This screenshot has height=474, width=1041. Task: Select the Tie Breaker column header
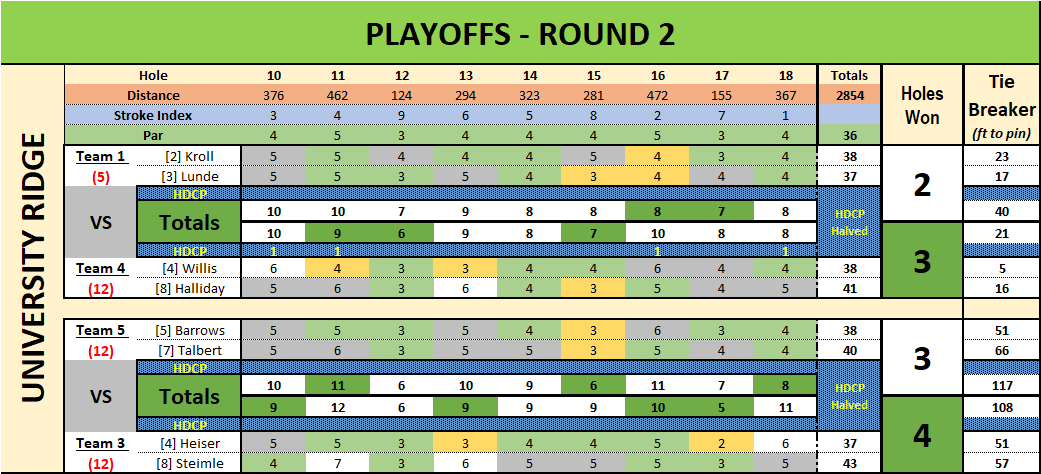(1001, 105)
